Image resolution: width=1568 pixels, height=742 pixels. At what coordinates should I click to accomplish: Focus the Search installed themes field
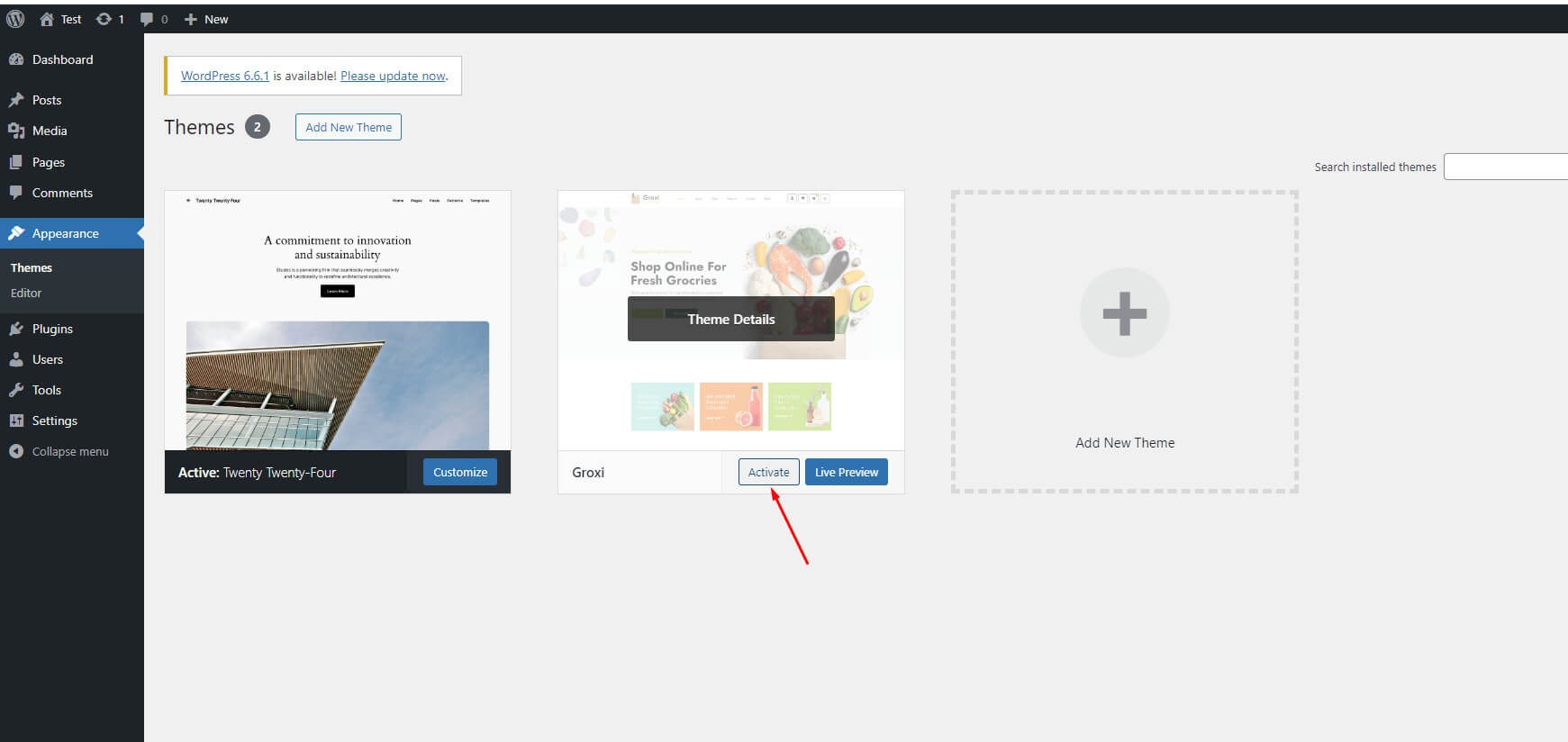1506,167
